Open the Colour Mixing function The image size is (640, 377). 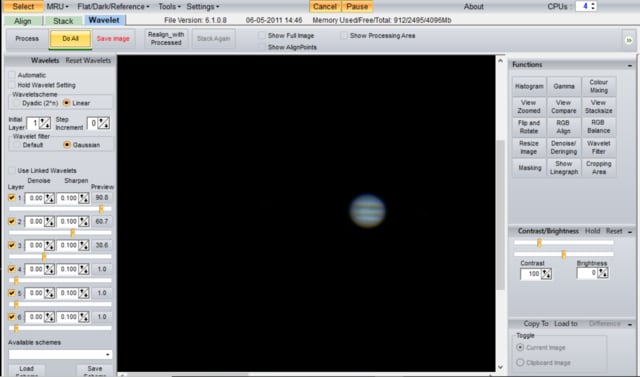click(598, 86)
